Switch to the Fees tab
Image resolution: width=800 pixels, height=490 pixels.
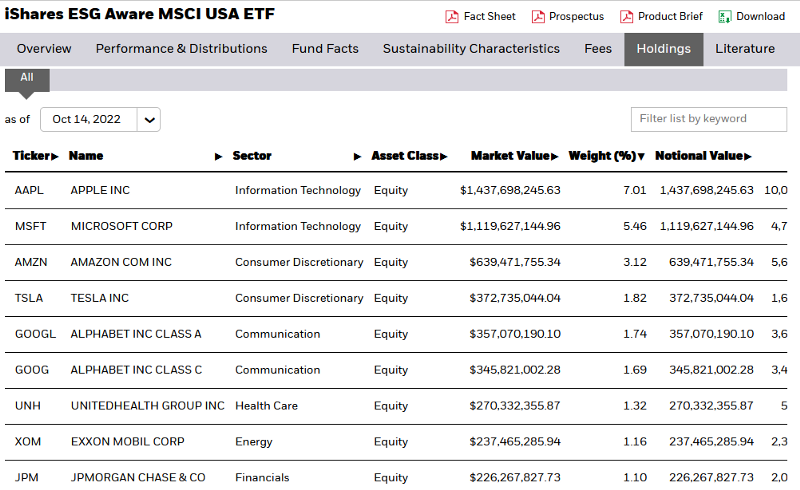(597, 49)
